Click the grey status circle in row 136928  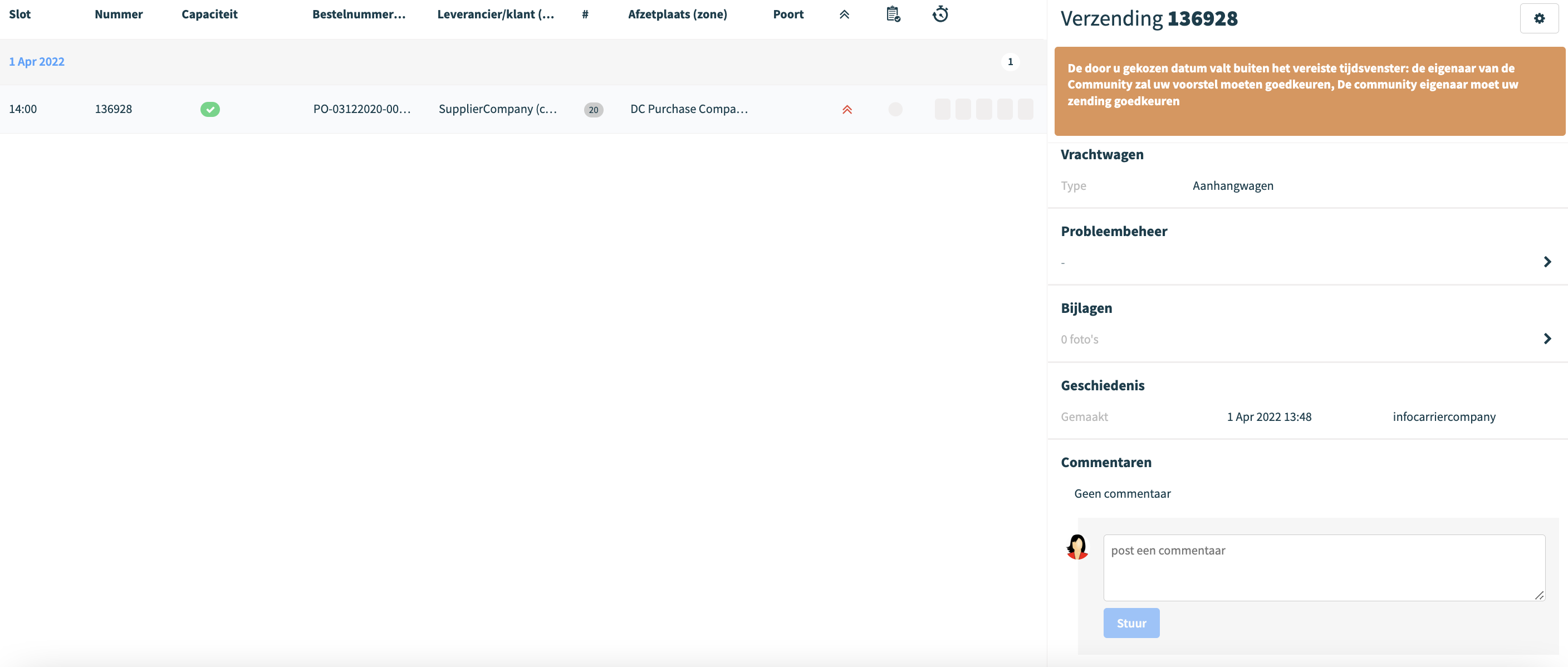[x=895, y=110]
